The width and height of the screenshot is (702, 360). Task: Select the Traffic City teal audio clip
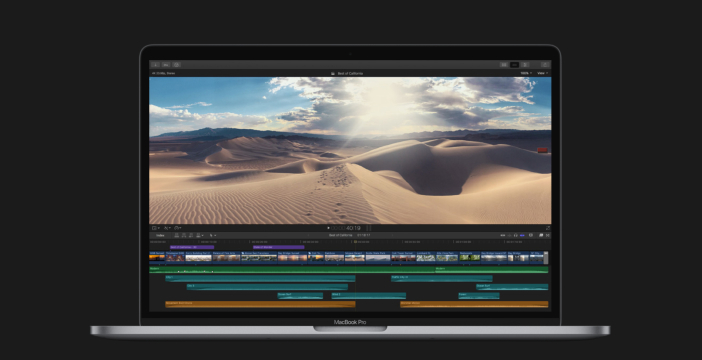[x=442, y=279]
